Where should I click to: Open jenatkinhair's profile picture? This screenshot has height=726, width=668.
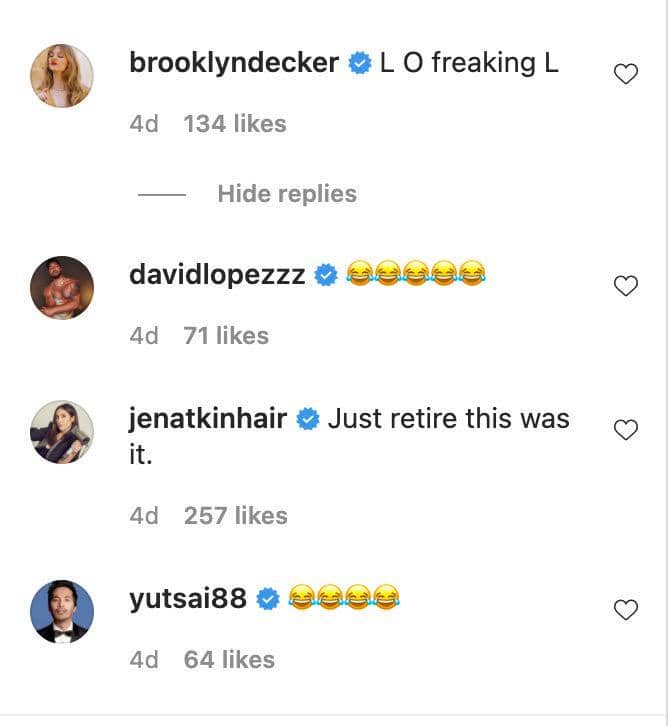(62, 432)
